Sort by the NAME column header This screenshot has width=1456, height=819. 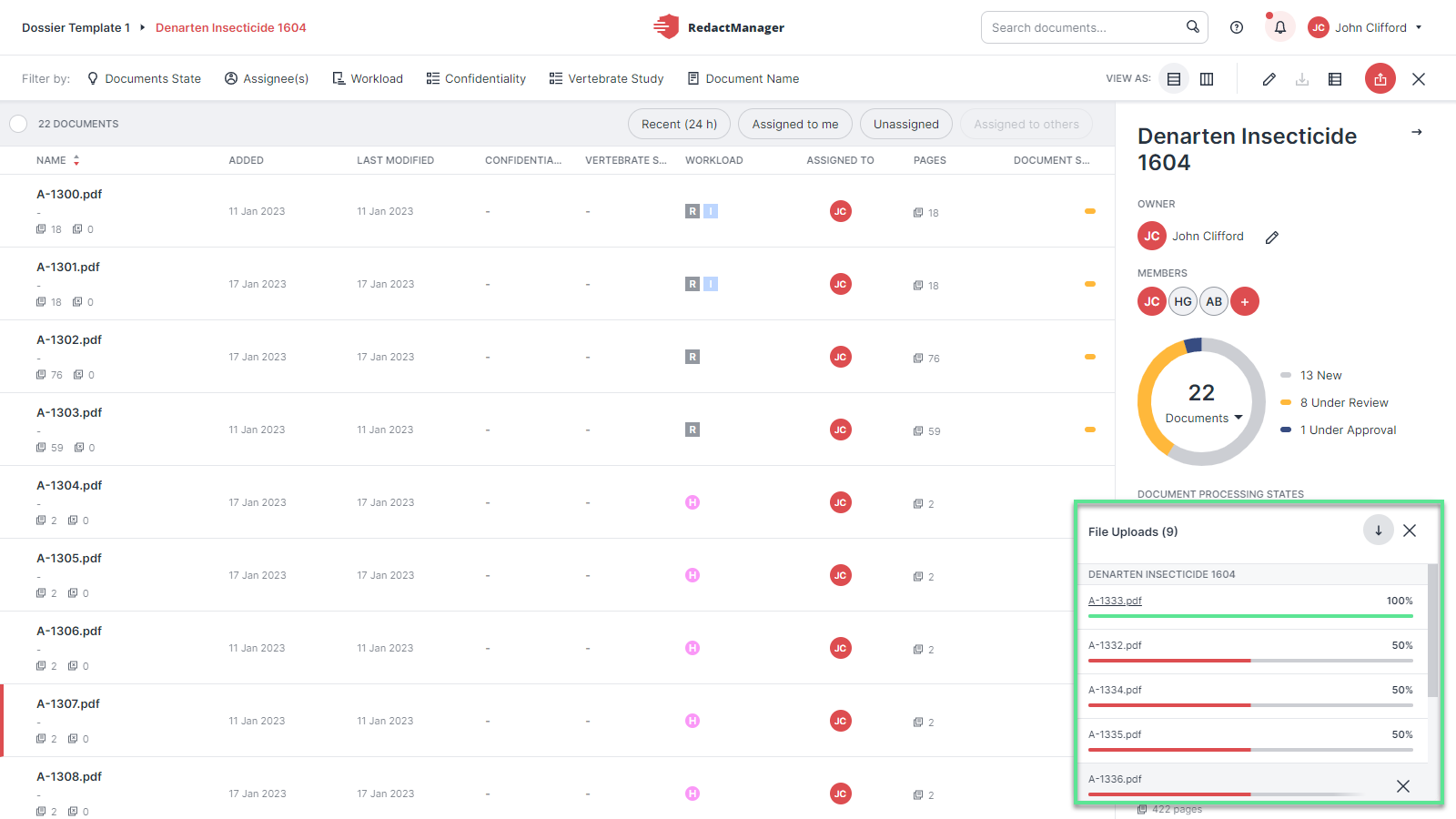[58, 160]
